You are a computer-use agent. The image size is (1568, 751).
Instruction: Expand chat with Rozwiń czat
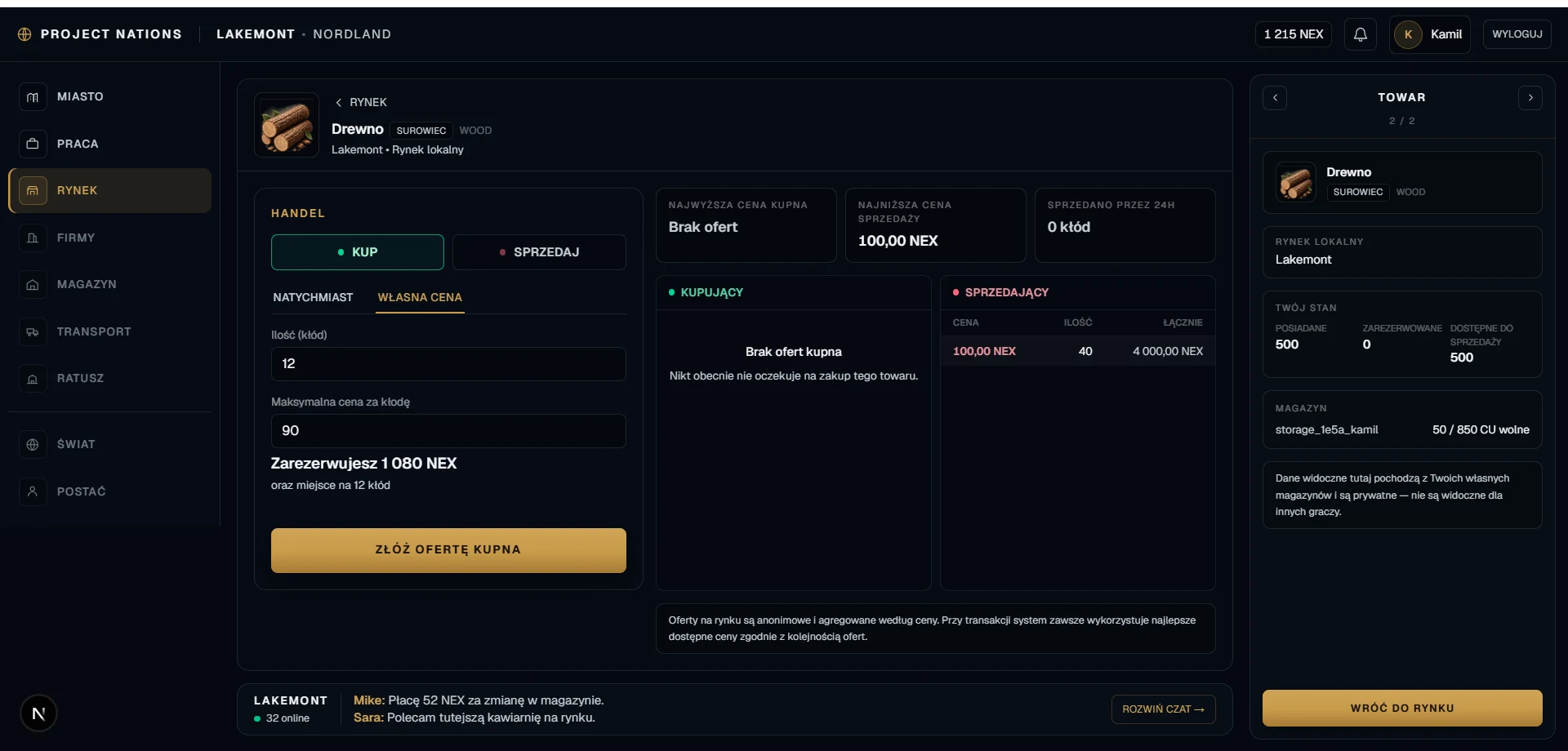[1163, 709]
